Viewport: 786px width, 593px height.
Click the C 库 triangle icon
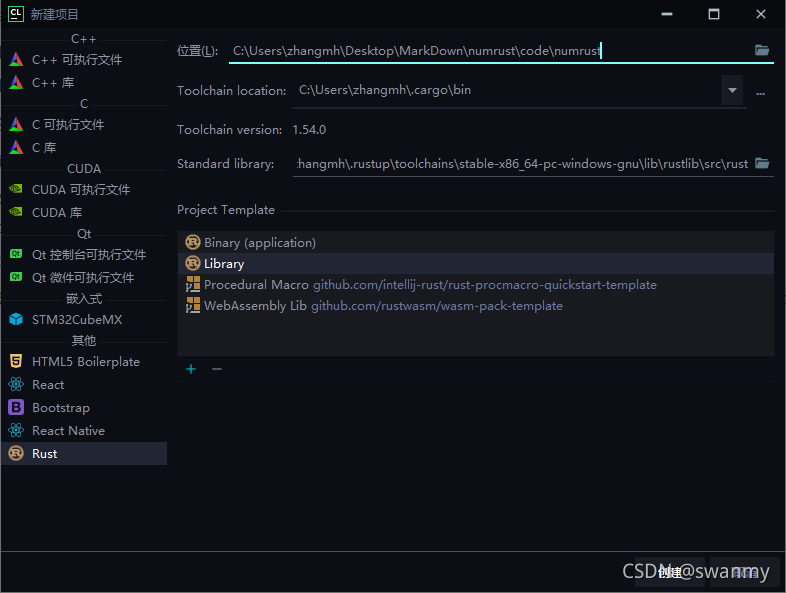(16, 147)
